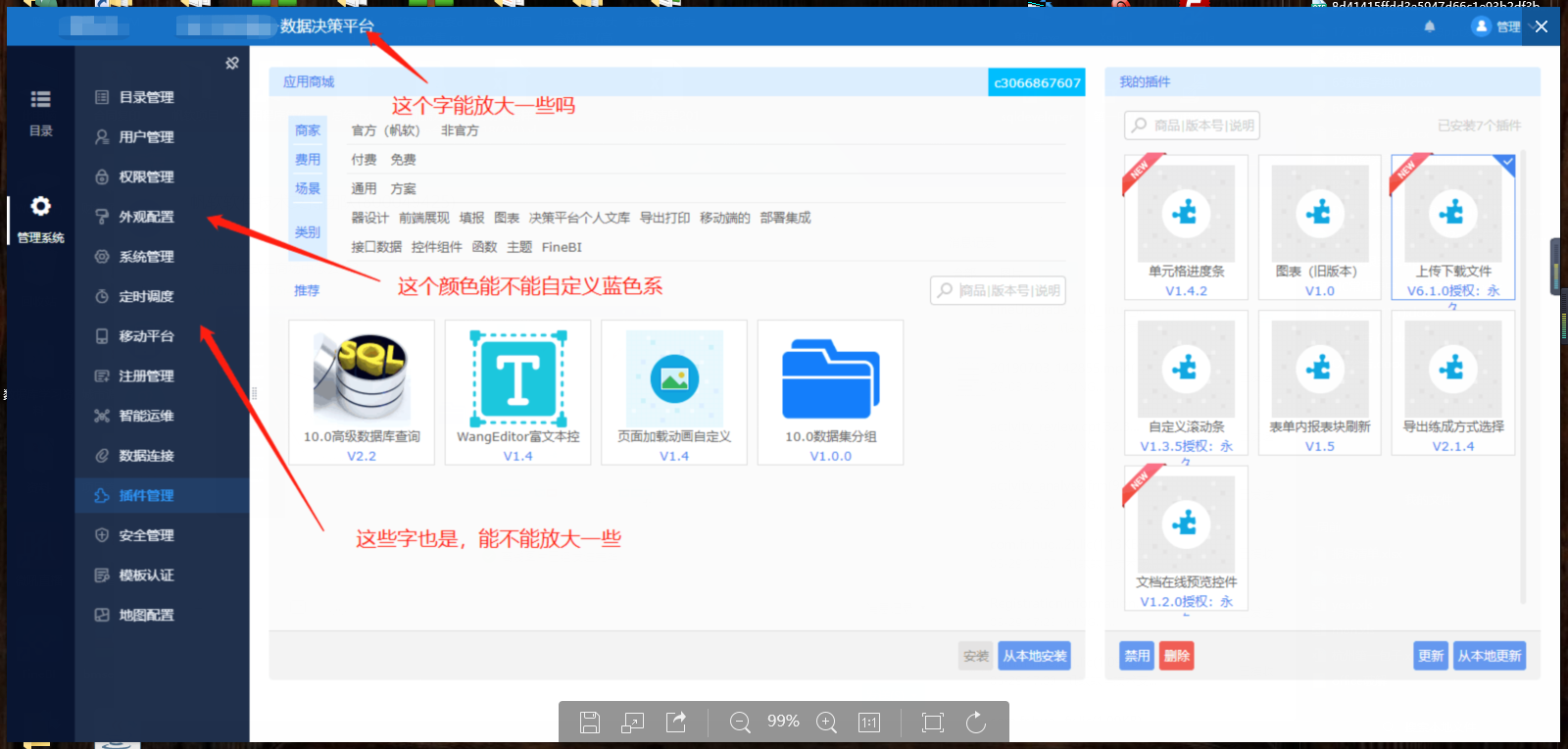This screenshot has height=749, width=1568.
Task: Filter scenario by 通用
Action: coord(364,189)
